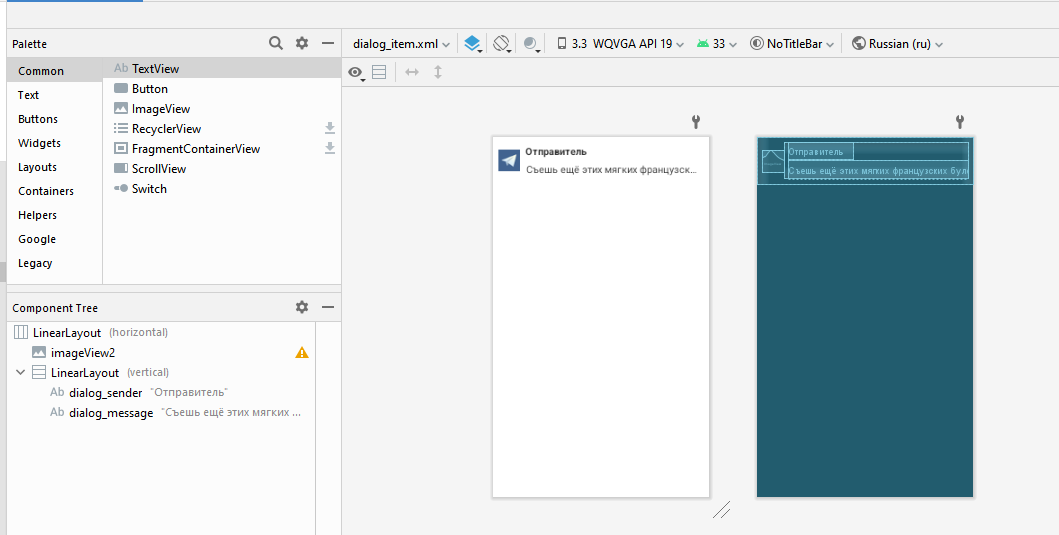Open Palette settings gear

(x=302, y=43)
